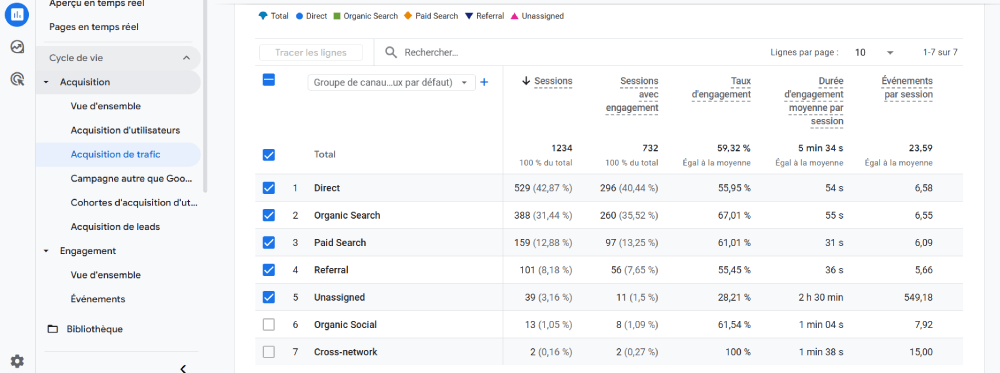Click the Direct legend blue circle
1000x373 pixels.
300,16
